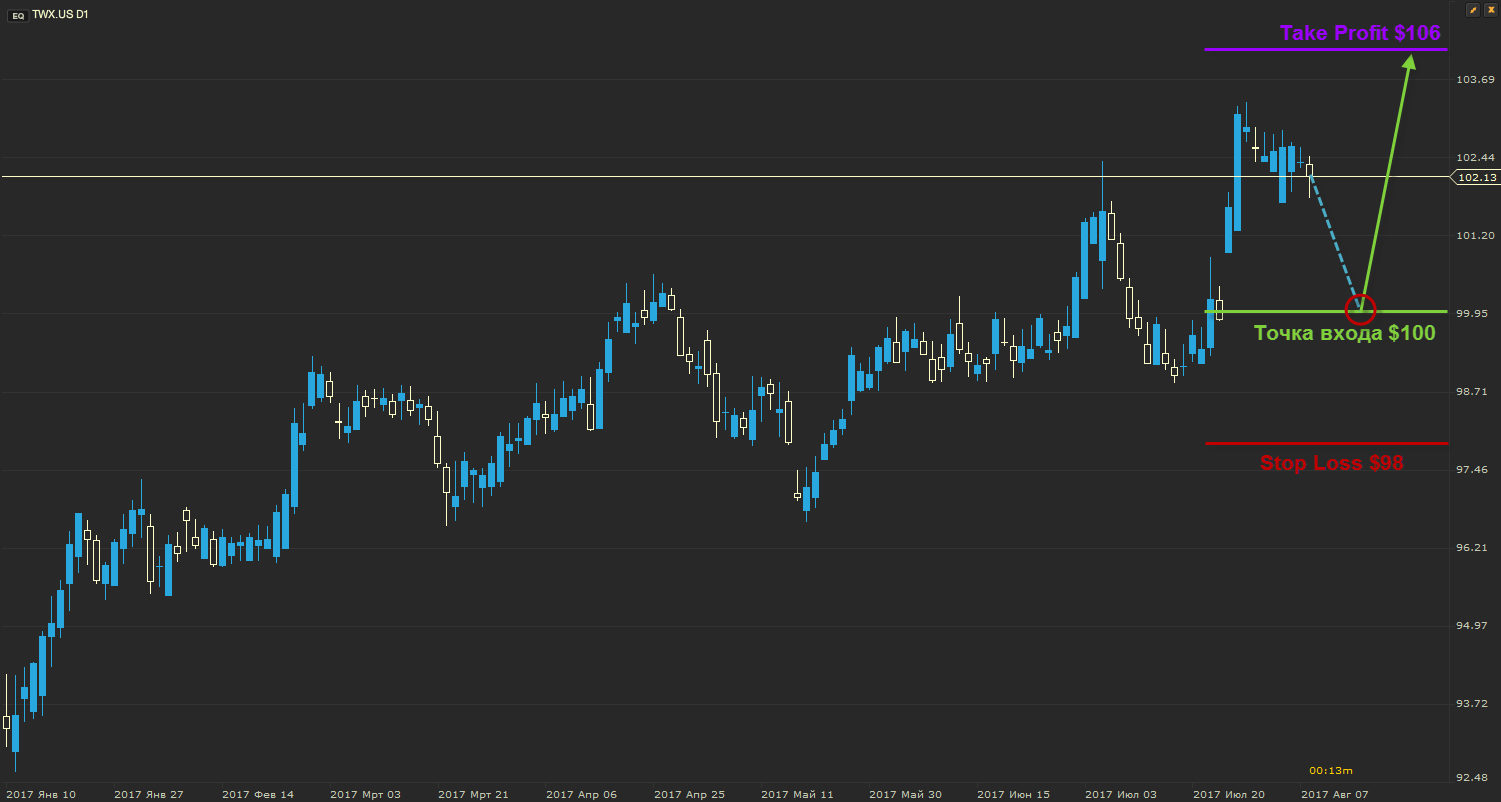Click date label 2017 Авг 07

1336,794
